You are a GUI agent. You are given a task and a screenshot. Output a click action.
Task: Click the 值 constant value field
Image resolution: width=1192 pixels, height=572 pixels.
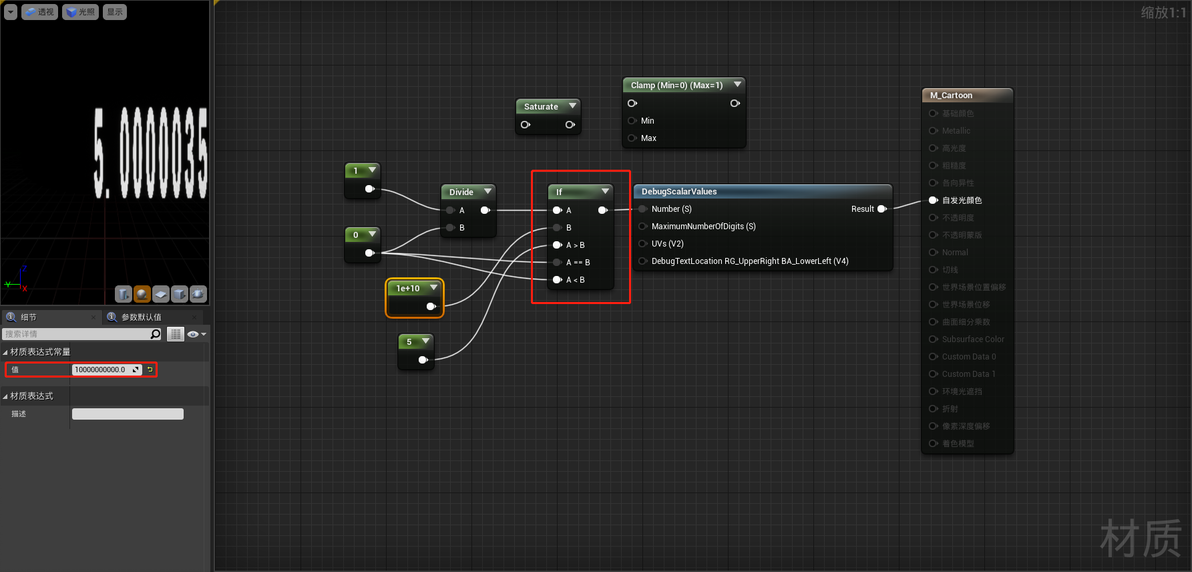tap(107, 370)
